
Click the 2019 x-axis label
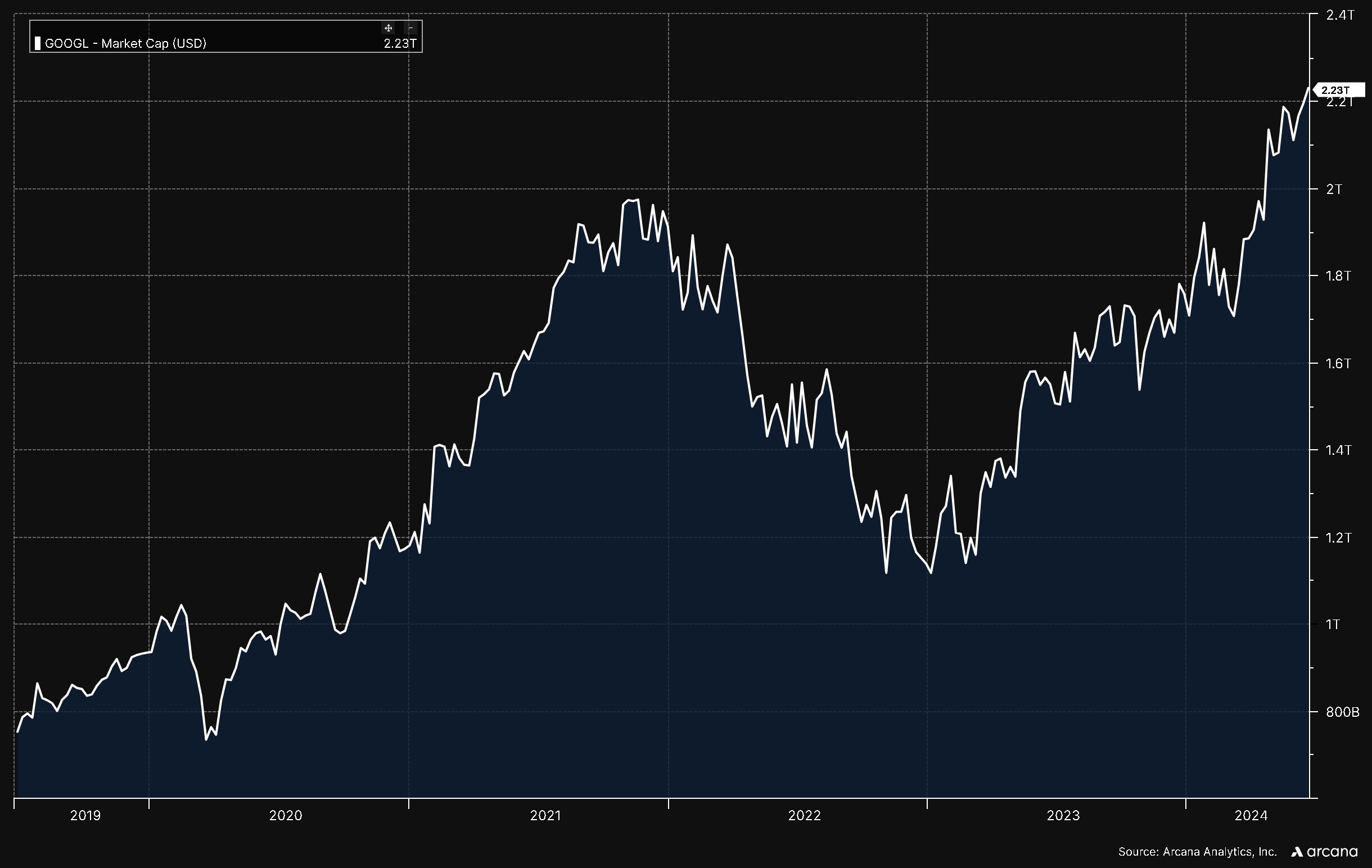point(85,816)
